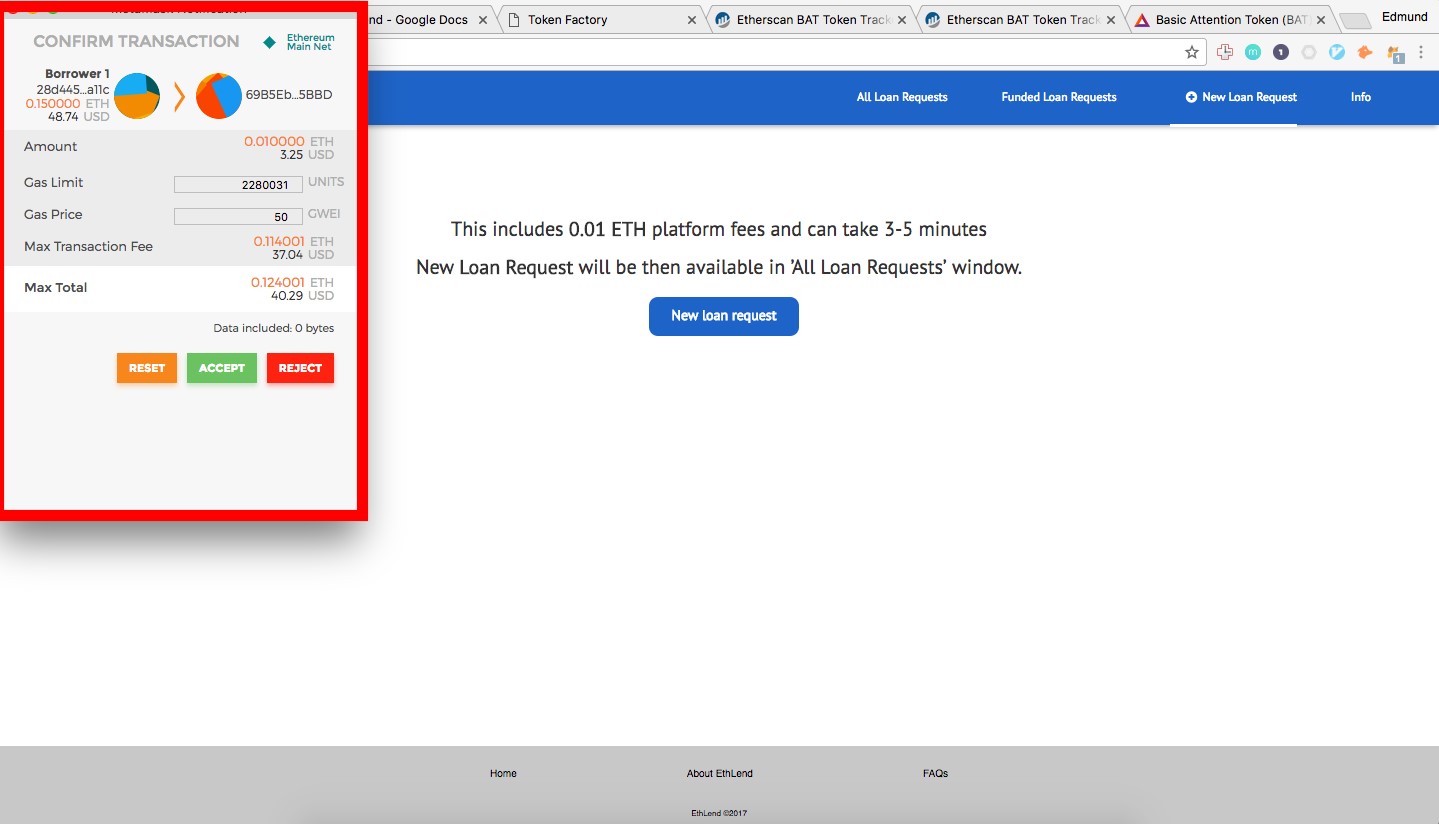1439x824 pixels.
Task: Open the red clock-cross extension icon
Action: click(1225, 52)
